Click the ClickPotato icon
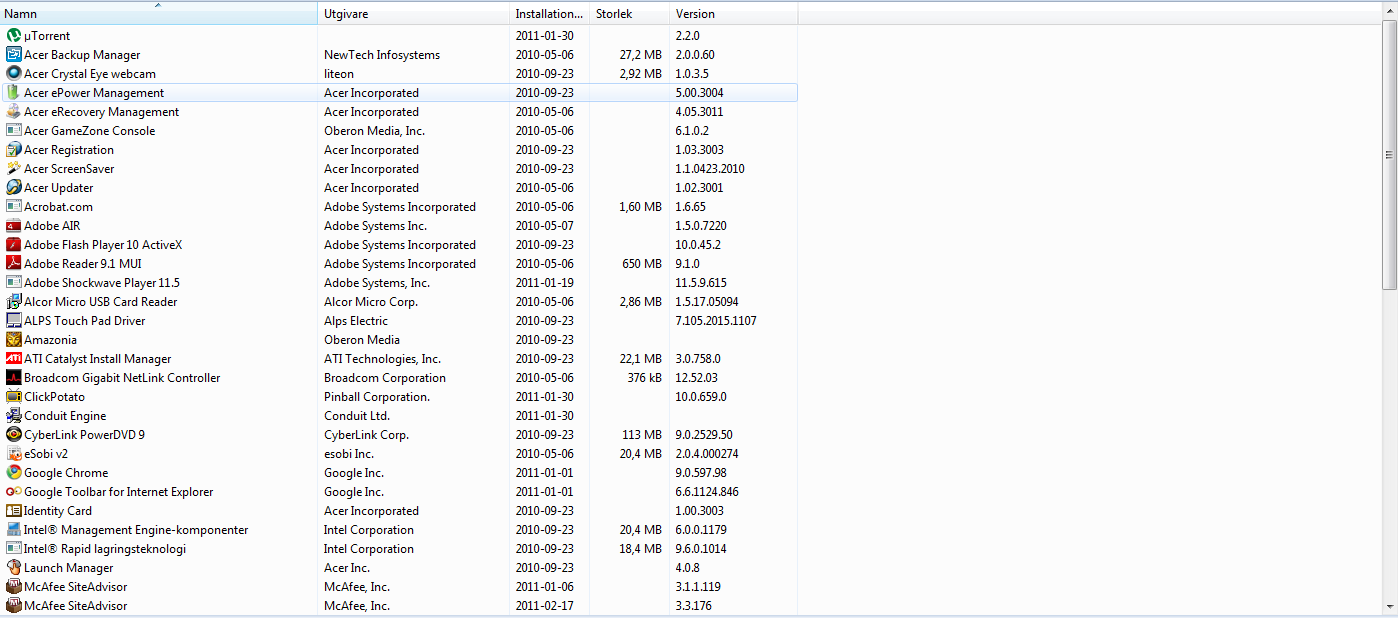The height and width of the screenshot is (618, 1399). (x=14, y=397)
